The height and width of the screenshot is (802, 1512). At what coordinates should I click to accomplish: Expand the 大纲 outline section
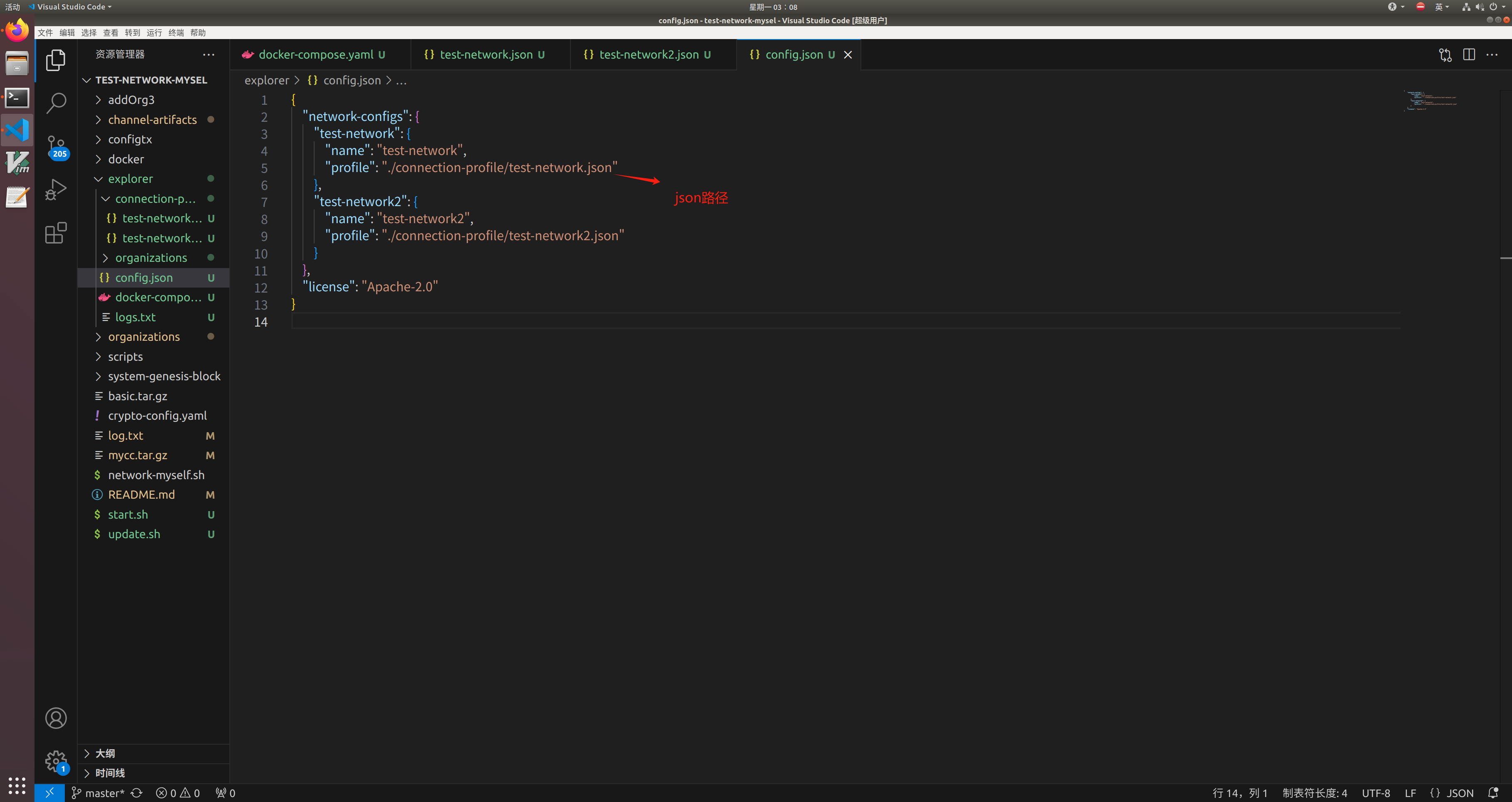coord(153,753)
